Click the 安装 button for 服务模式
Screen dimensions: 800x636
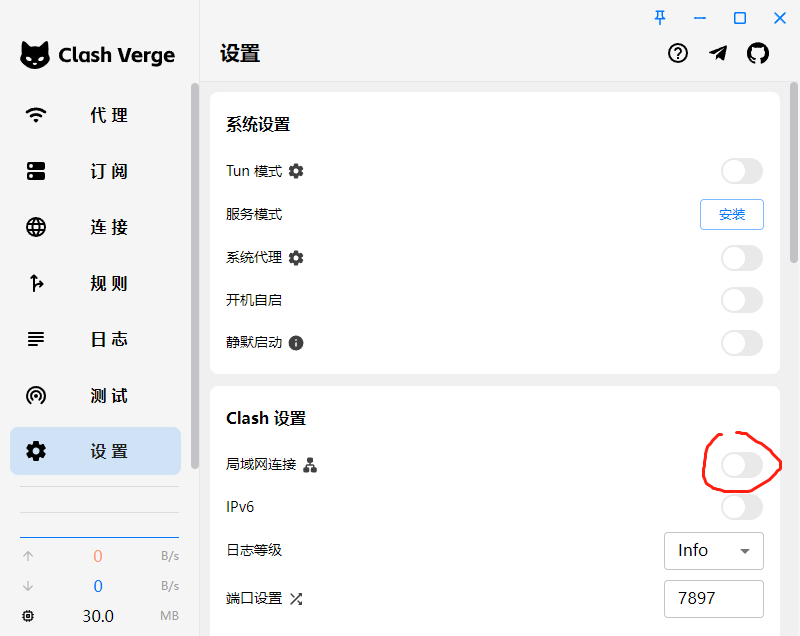point(732,214)
